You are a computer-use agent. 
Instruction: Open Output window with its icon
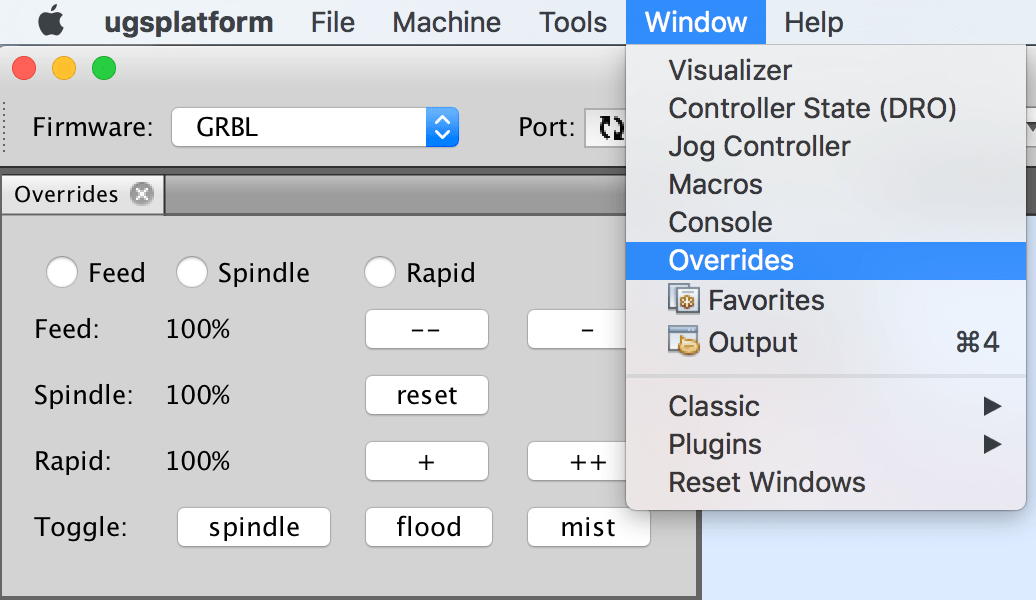683,341
